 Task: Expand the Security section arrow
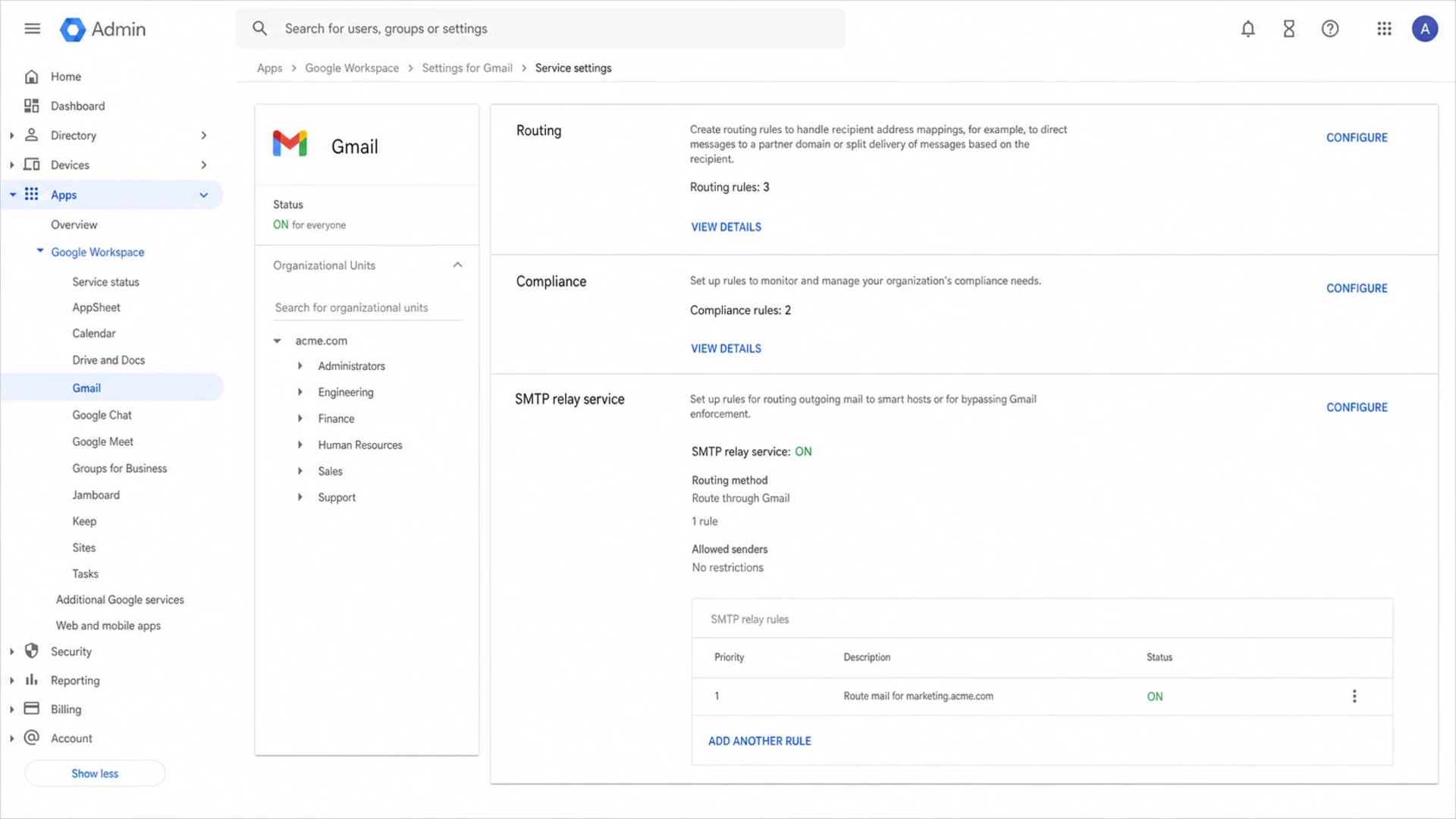pos(11,651)
